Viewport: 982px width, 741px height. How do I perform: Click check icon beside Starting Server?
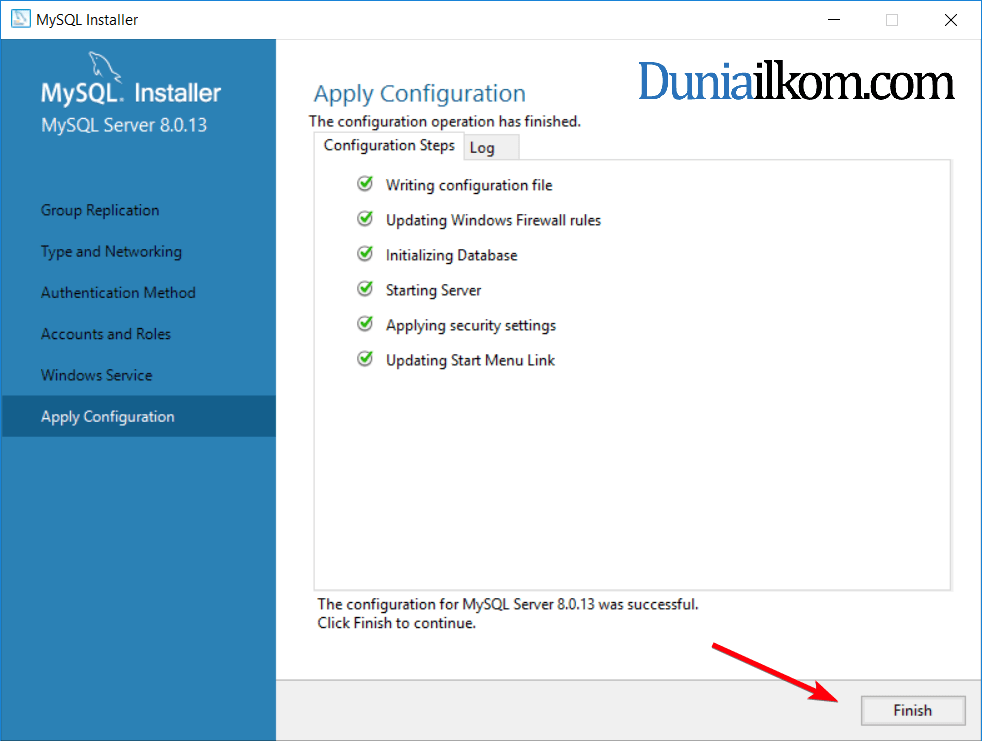click(x=365, y=289)
